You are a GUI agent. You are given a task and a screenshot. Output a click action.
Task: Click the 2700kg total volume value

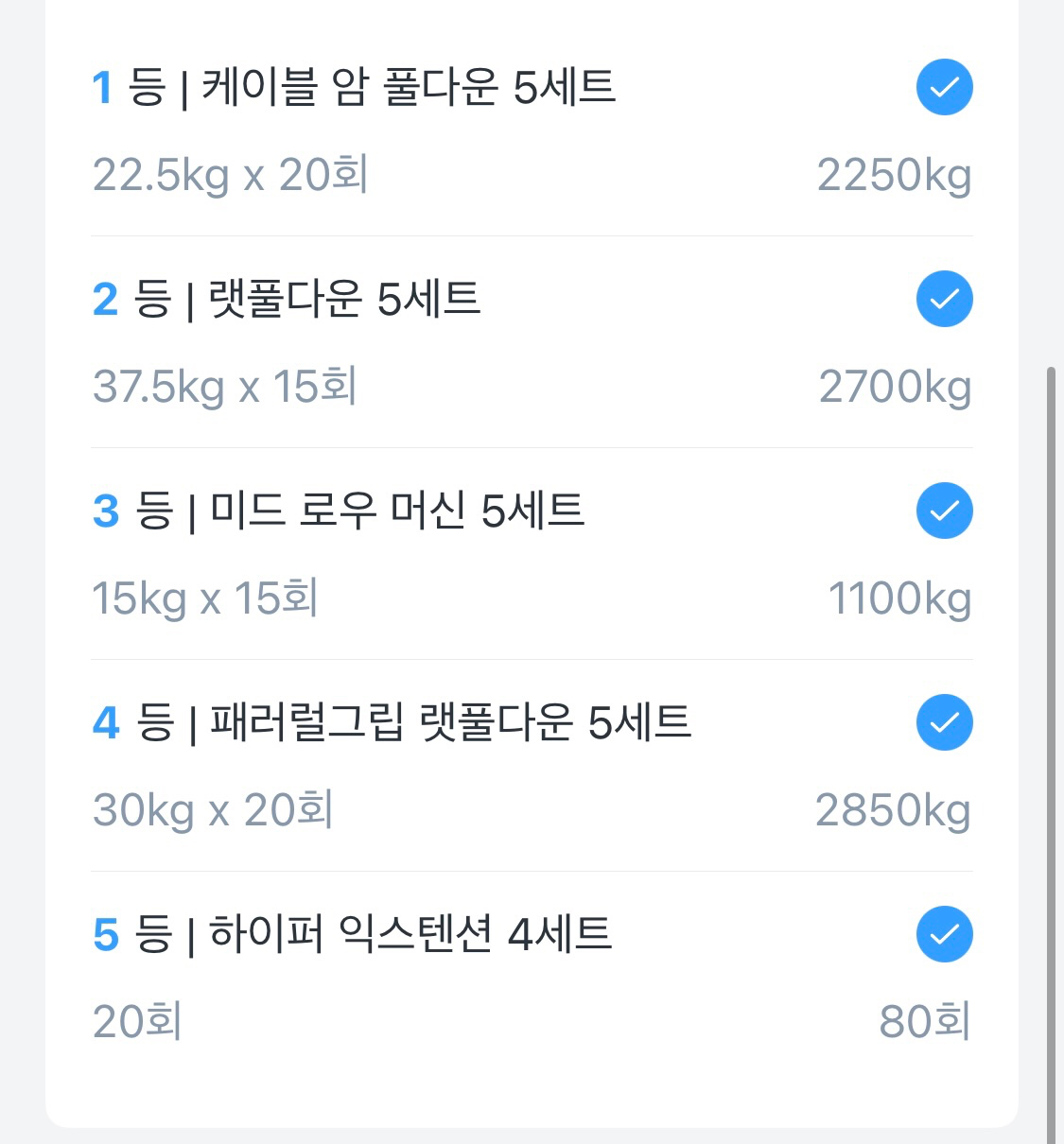coord(895,387)
